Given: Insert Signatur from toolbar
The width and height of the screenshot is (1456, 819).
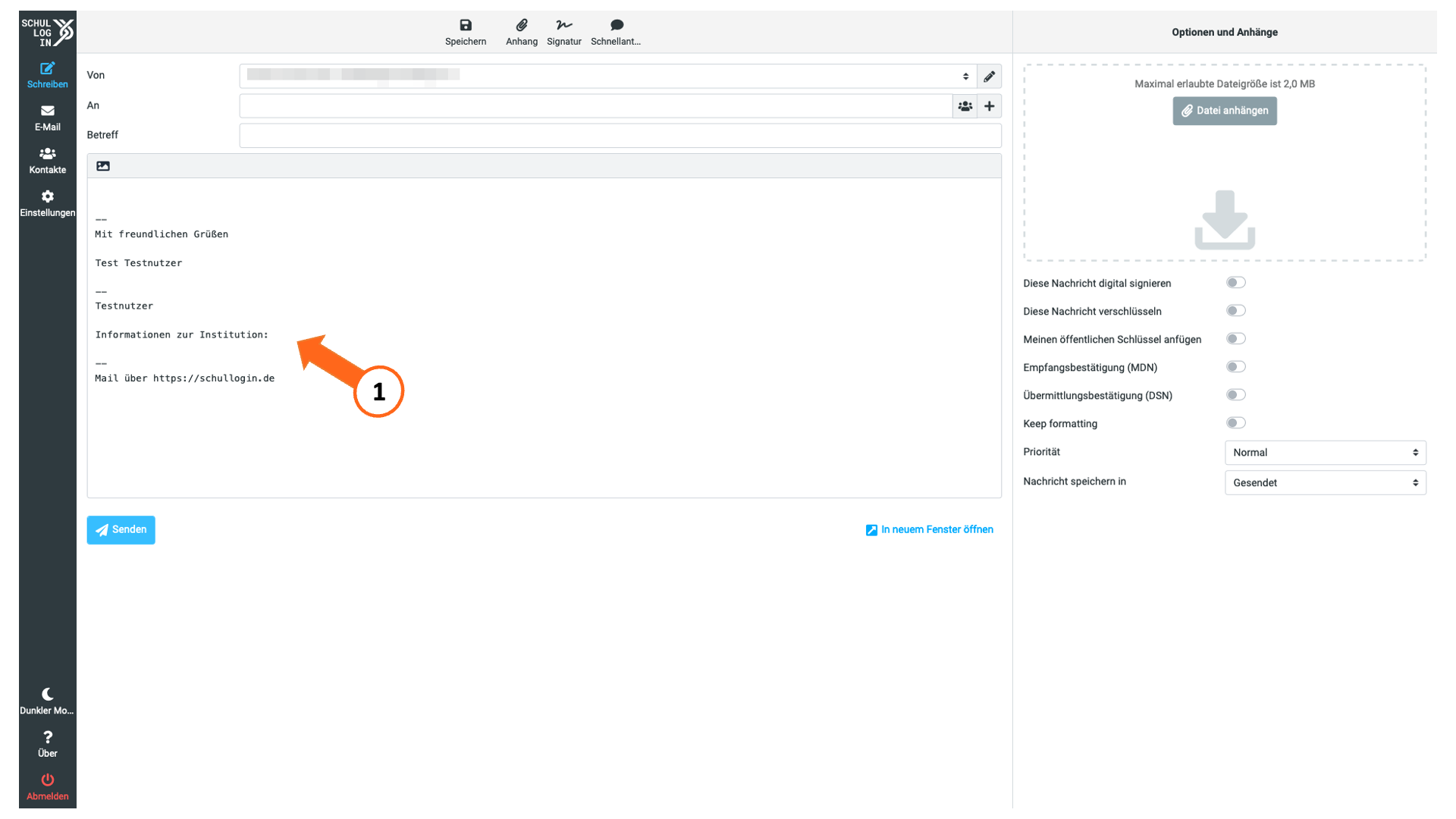Looking at the screenshot, I should [564, 33].
